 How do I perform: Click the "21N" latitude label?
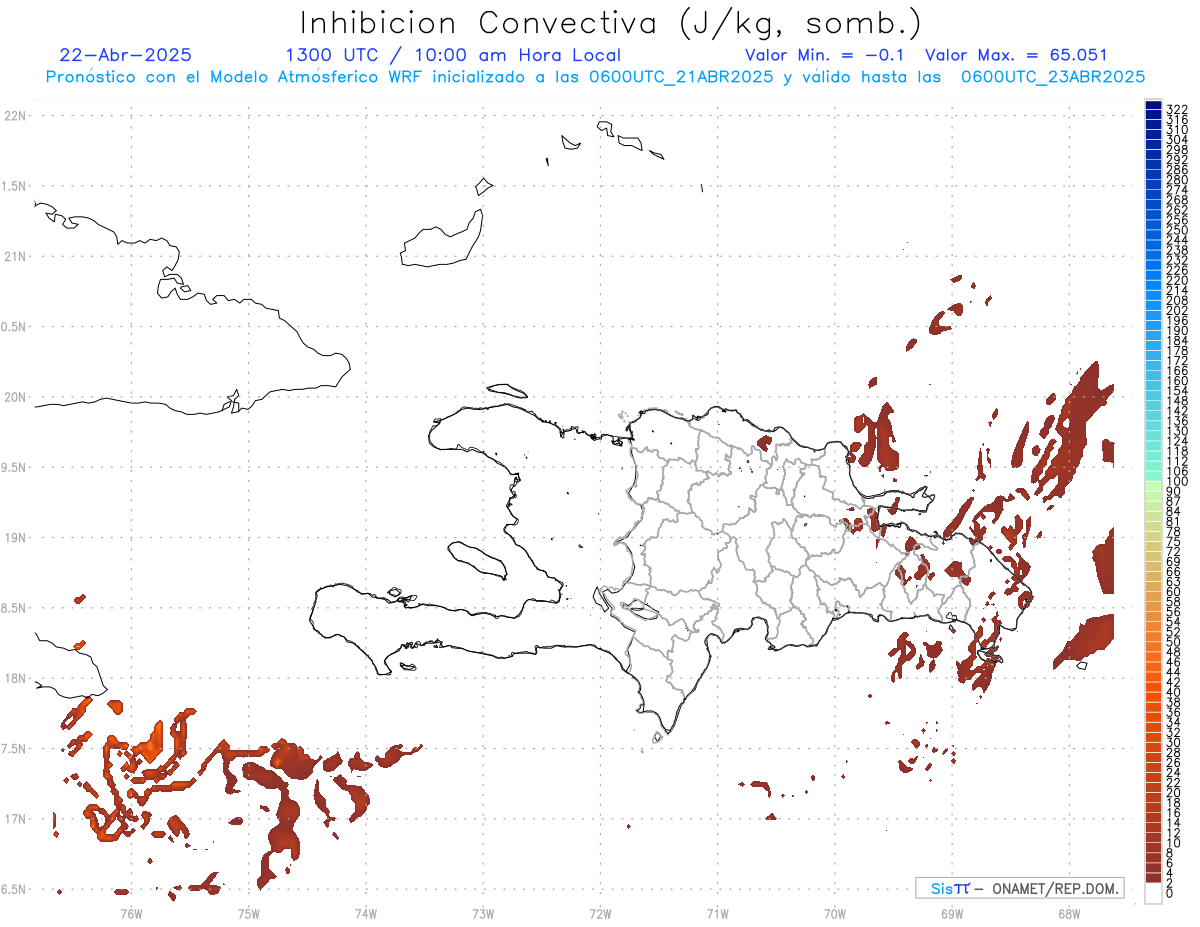point(16,256)
